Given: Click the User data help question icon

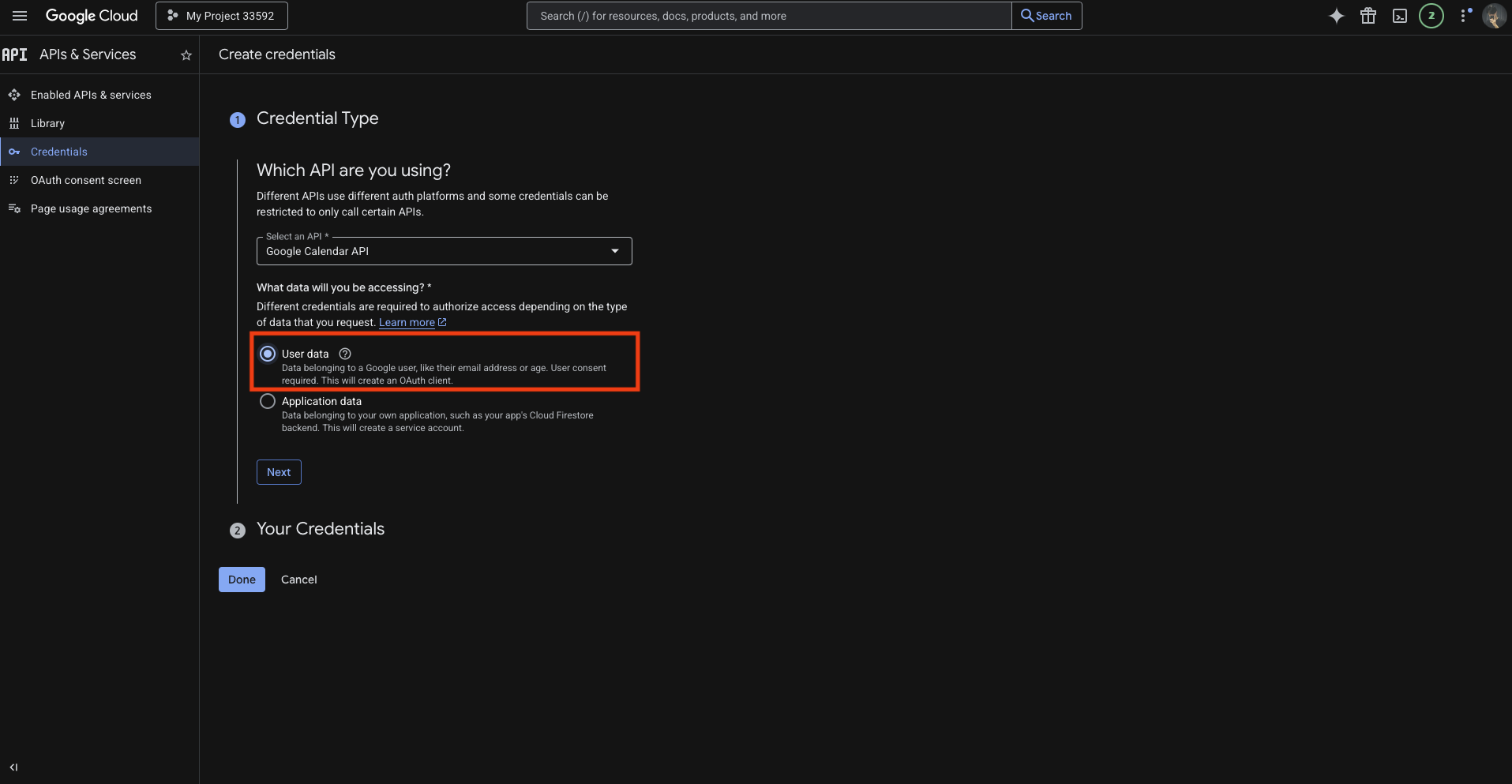Looking at the screenshot, I should click(345, 354).
